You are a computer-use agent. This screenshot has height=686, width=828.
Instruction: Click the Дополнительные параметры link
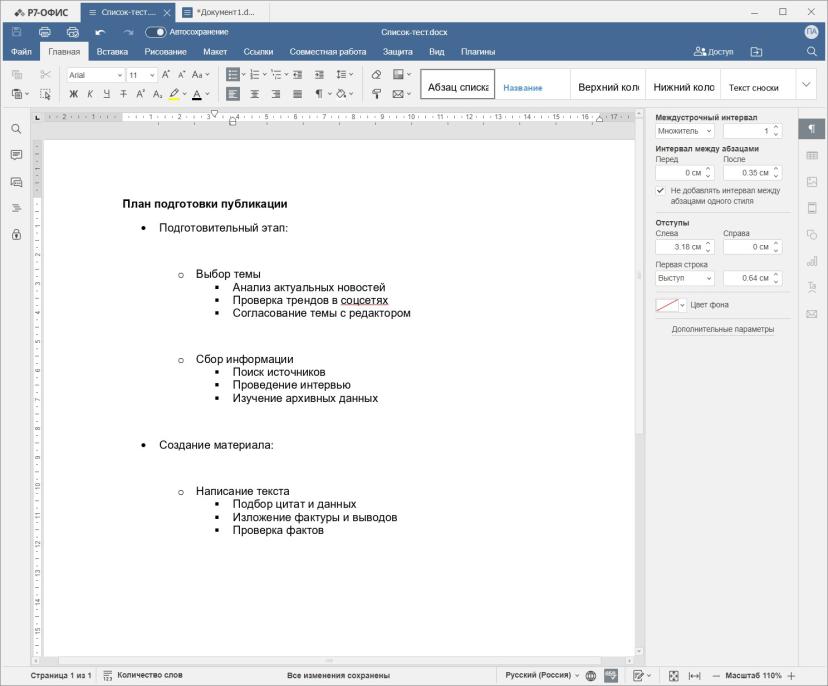point(722,329)
